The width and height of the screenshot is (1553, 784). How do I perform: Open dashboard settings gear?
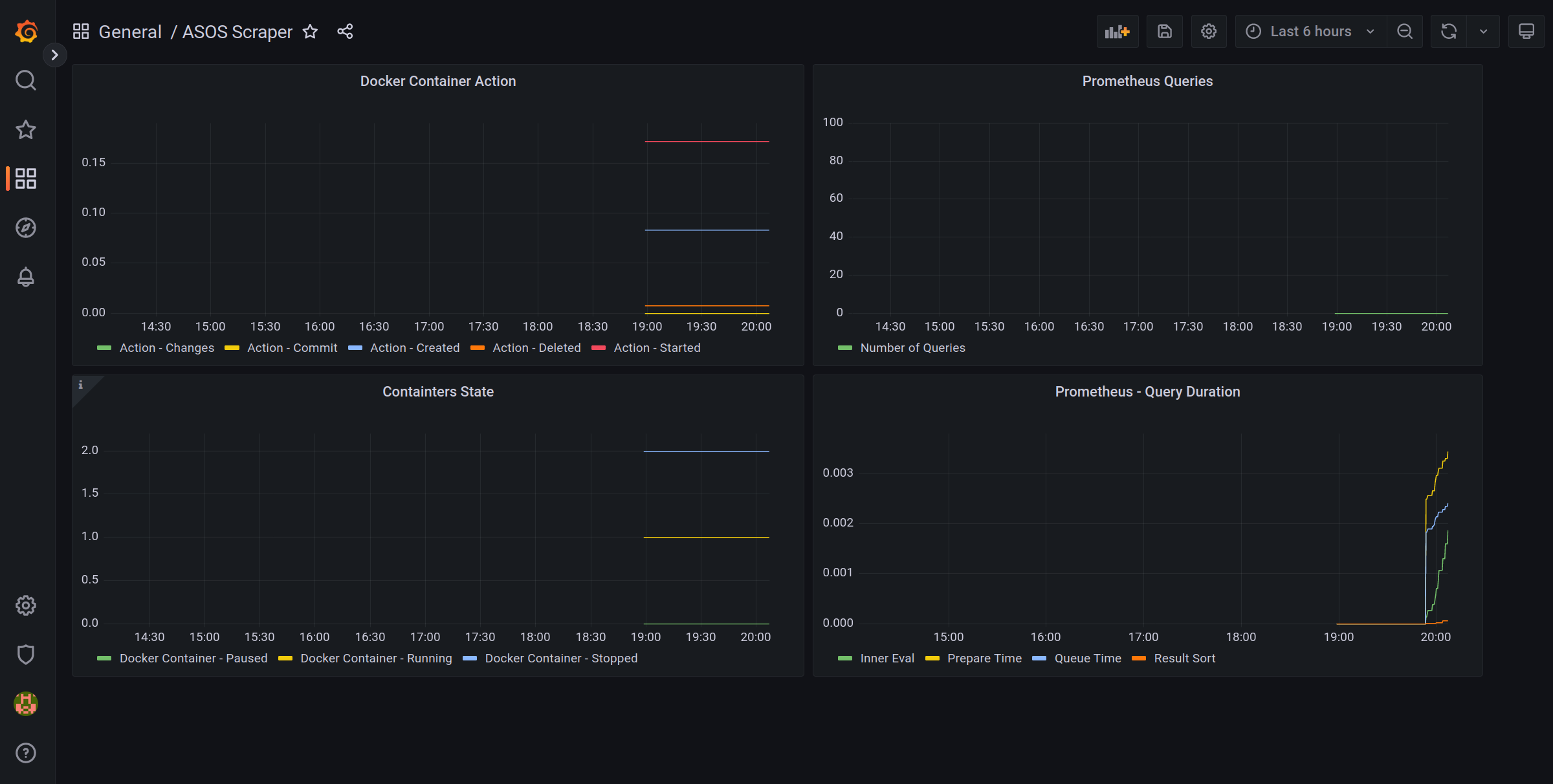point(1209,31)
